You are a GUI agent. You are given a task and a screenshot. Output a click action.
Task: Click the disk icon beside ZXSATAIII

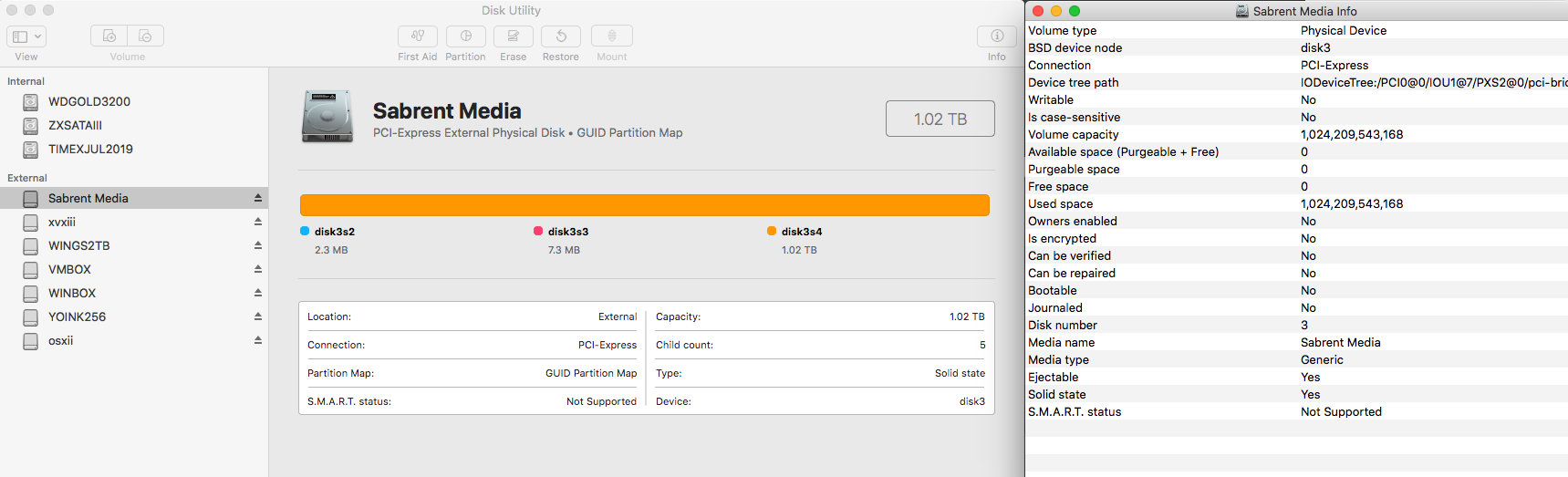(x=31, y=125)
